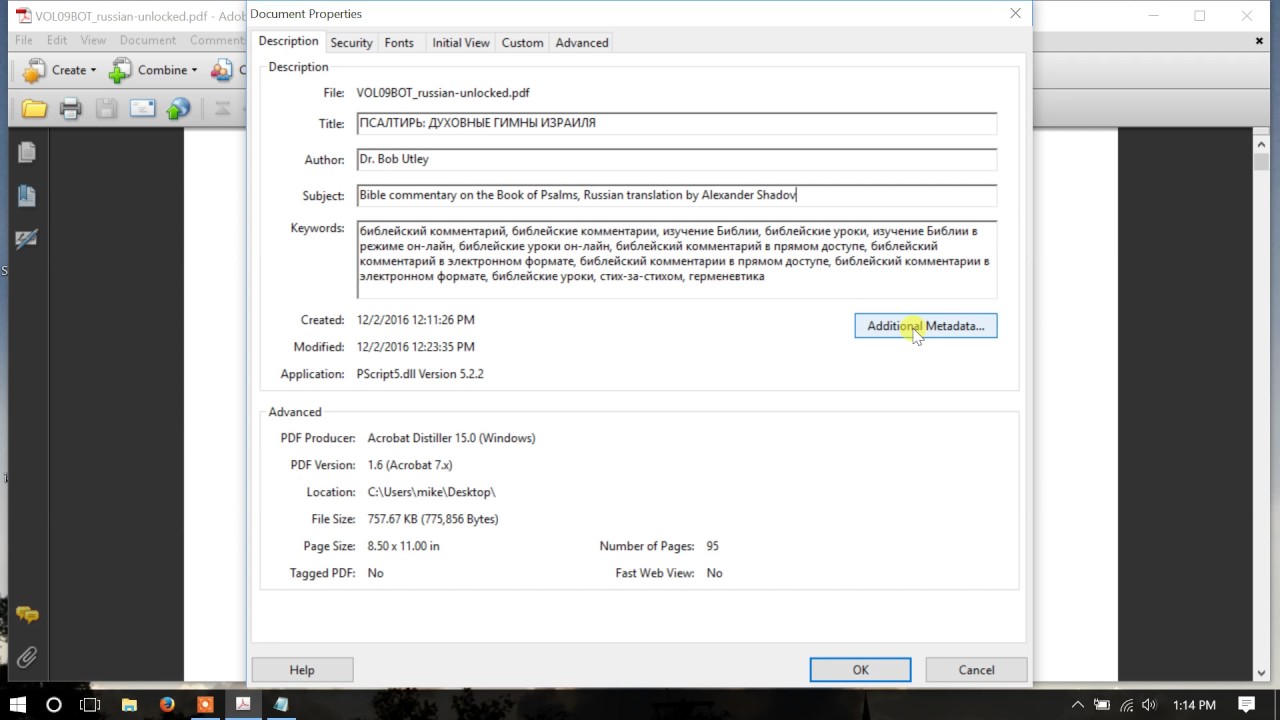Click into the Subject field

click(677, 195)
